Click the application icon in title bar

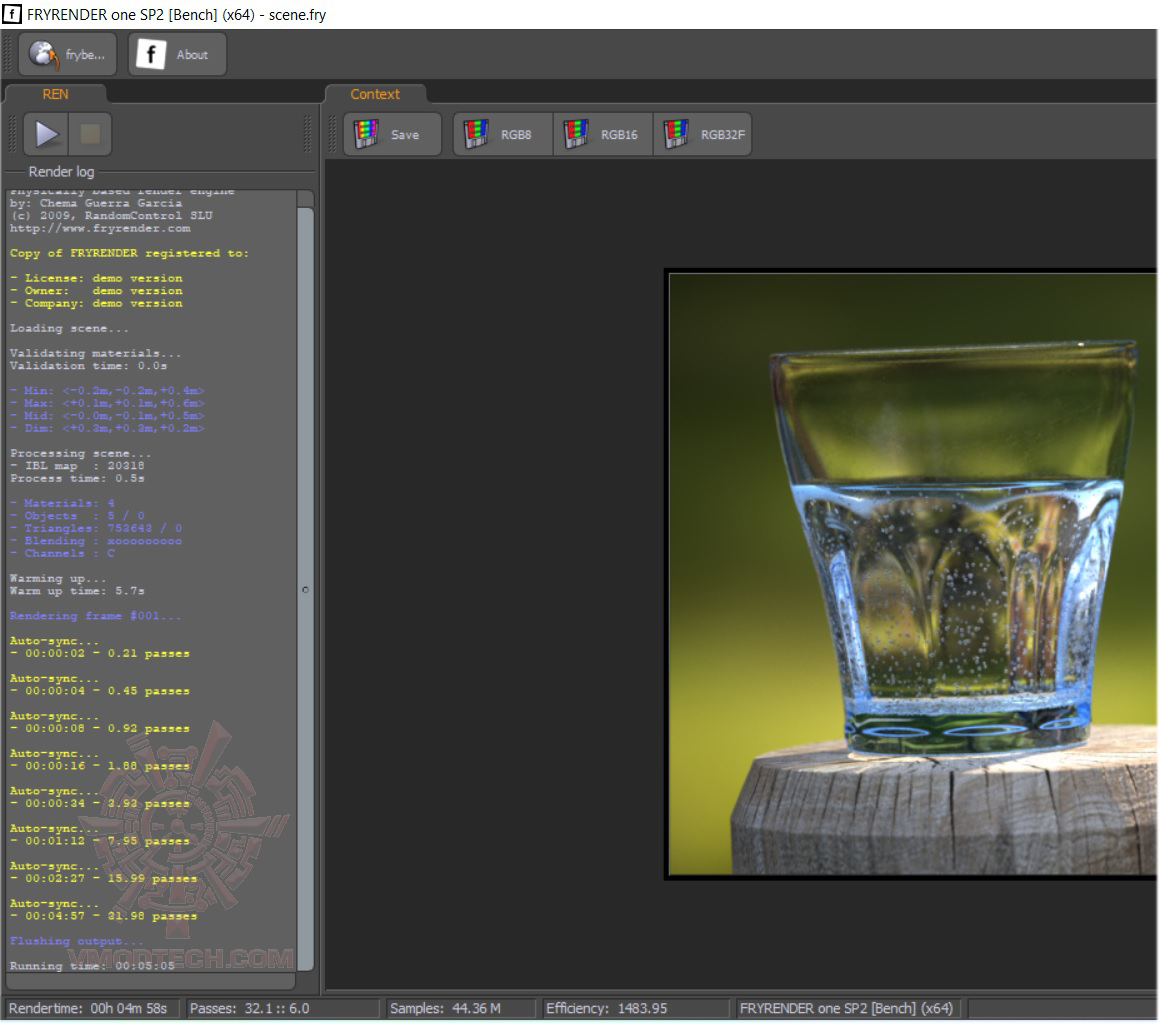point(12,14)
